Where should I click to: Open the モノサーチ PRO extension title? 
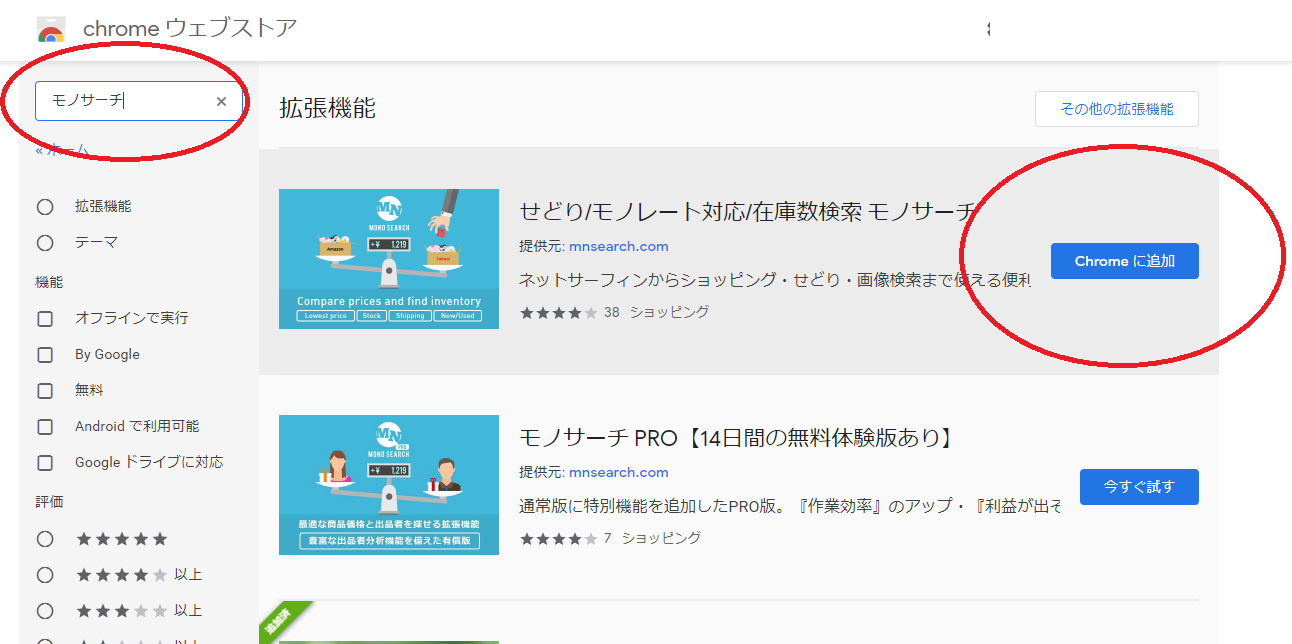tap(737, 437)
